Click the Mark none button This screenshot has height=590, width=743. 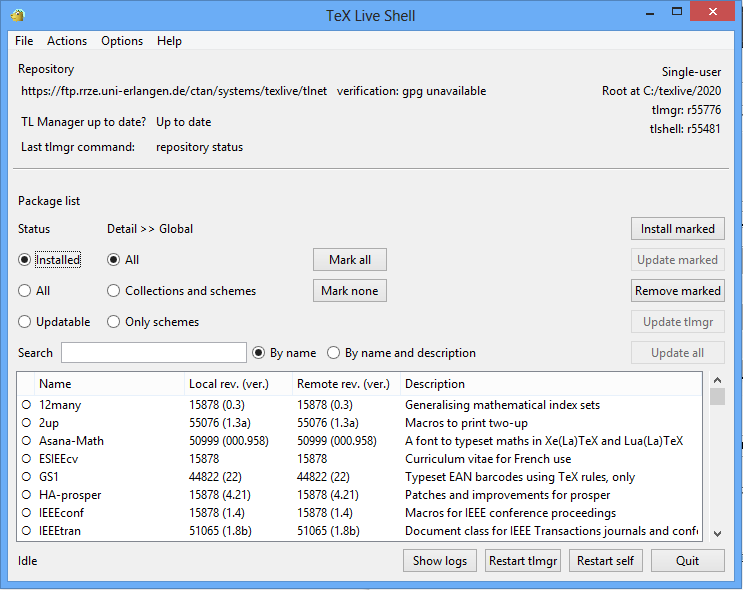tap(350, 290)
